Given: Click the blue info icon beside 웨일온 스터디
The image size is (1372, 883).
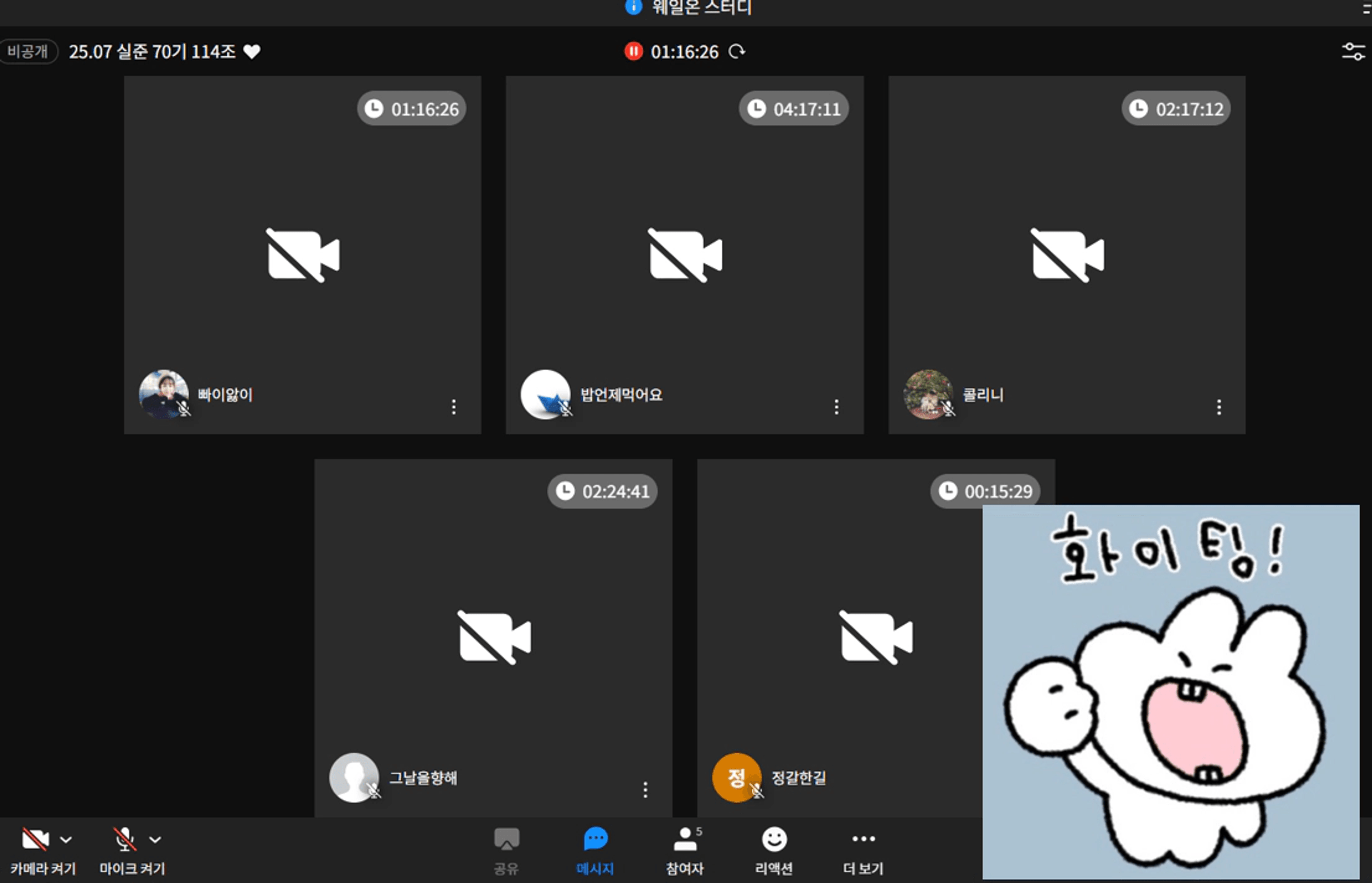Looking at the screenshot, I should point(633,7).
